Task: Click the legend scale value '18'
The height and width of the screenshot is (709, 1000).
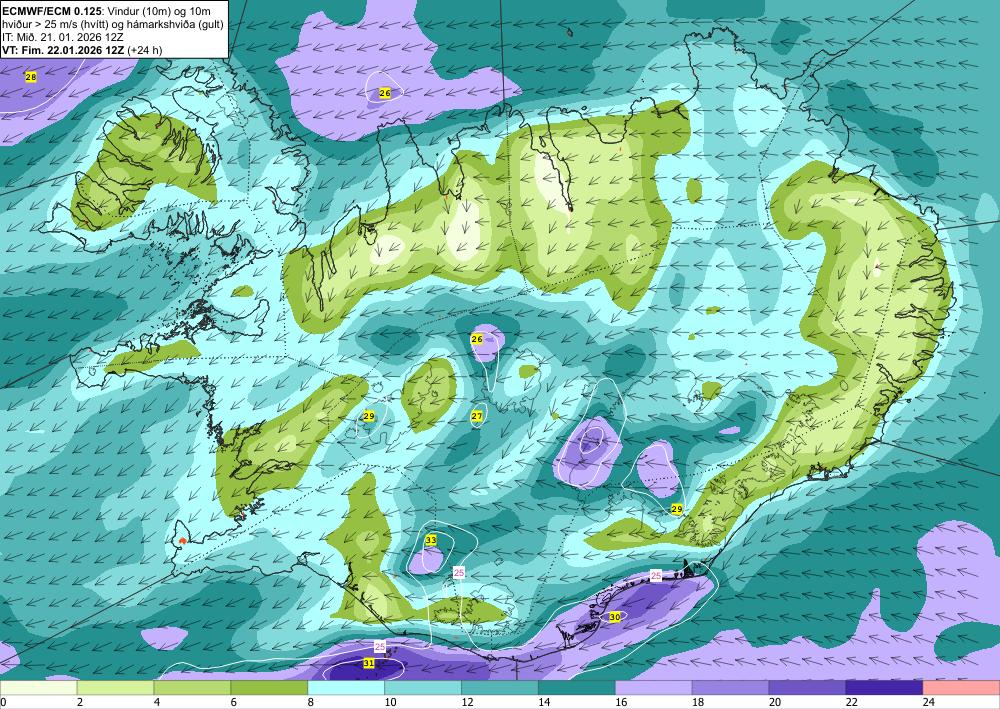Action: 698,702
